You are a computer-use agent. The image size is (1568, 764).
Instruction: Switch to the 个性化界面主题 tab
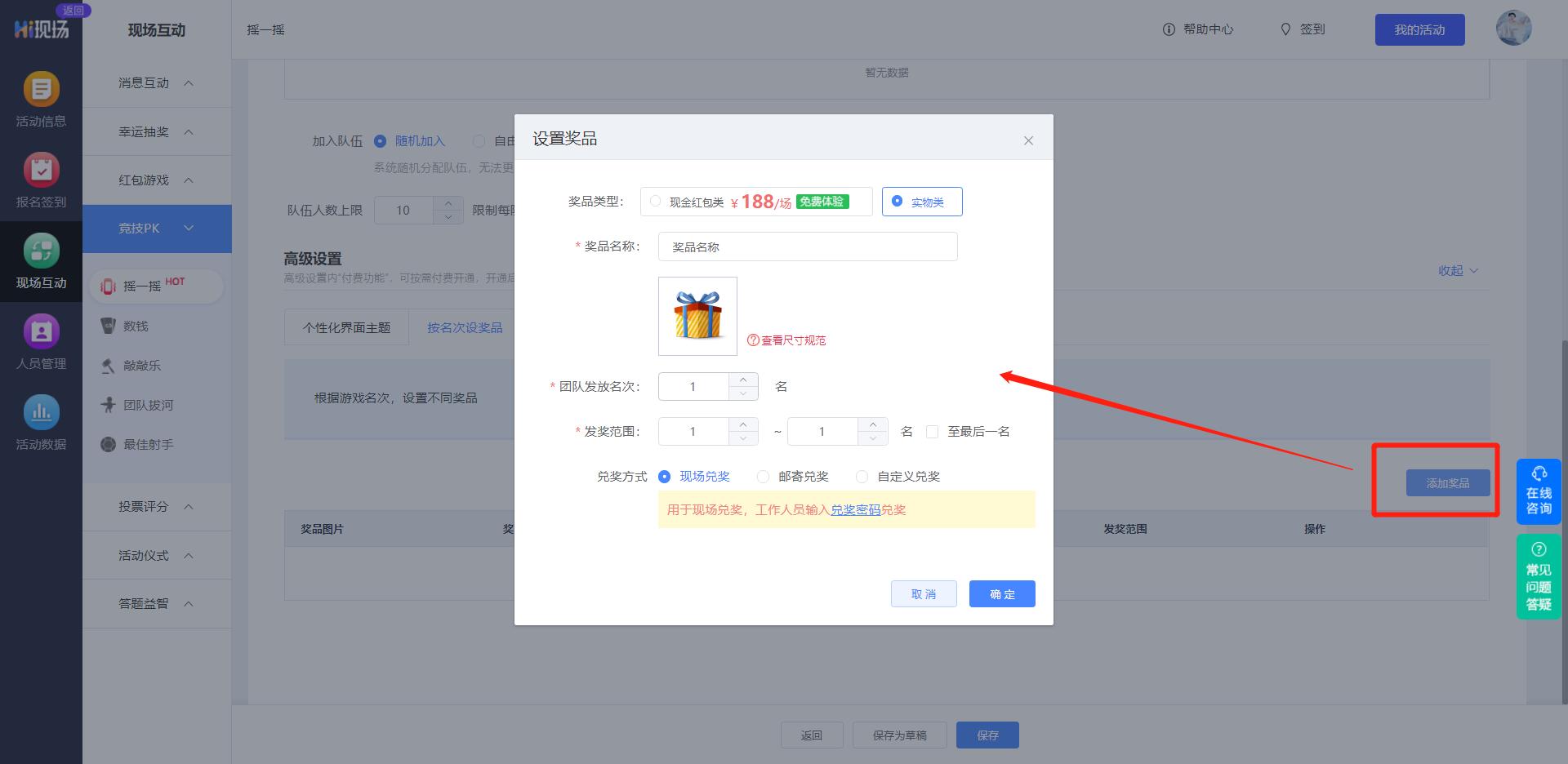pyautogui.click(x=345, y=326)
